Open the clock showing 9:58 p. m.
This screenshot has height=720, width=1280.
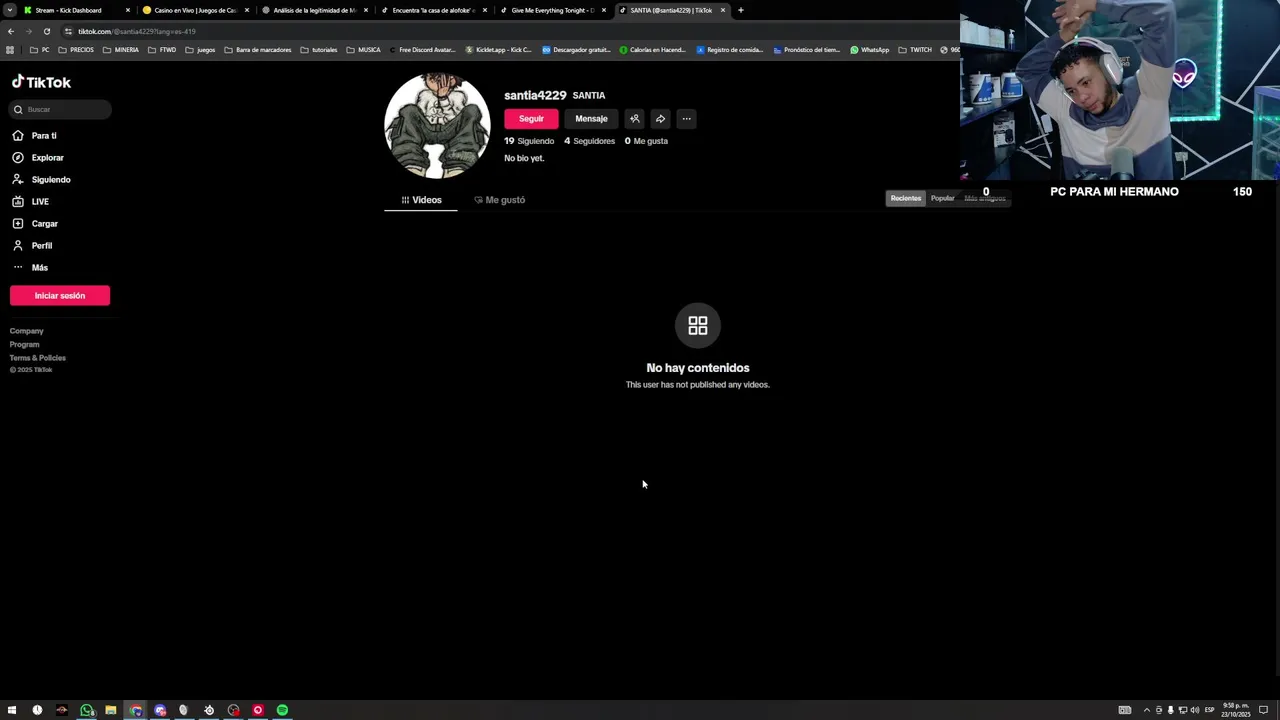point(1236,710)
